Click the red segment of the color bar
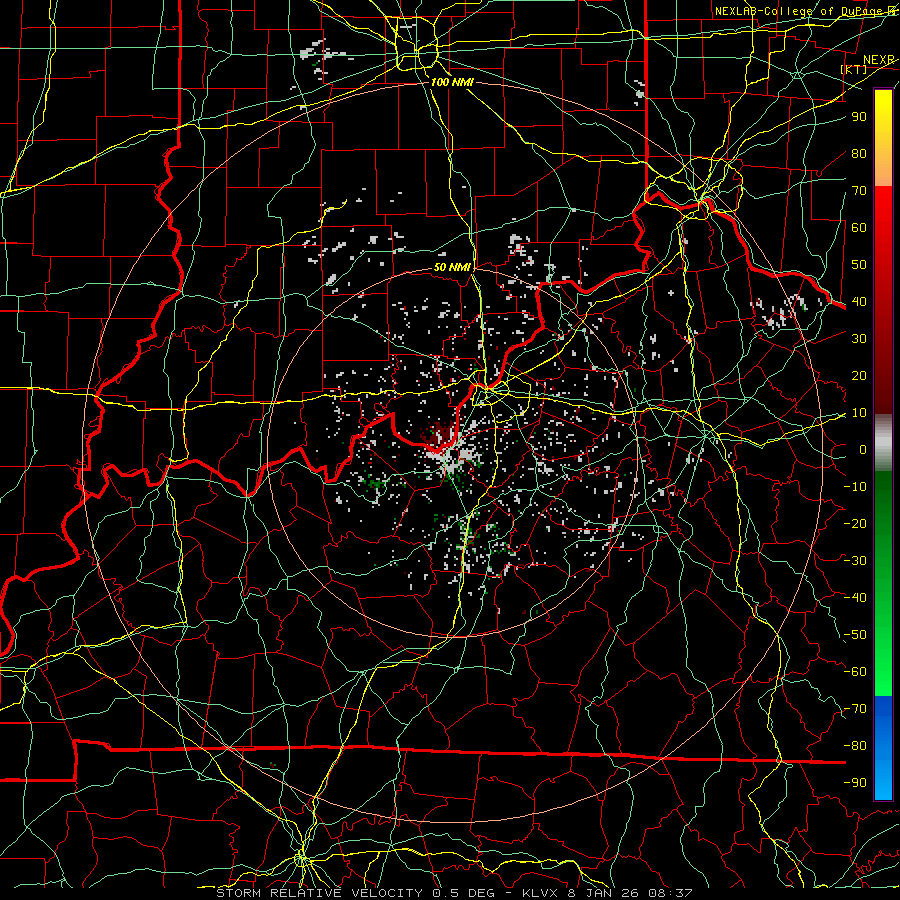 point(883,300)
